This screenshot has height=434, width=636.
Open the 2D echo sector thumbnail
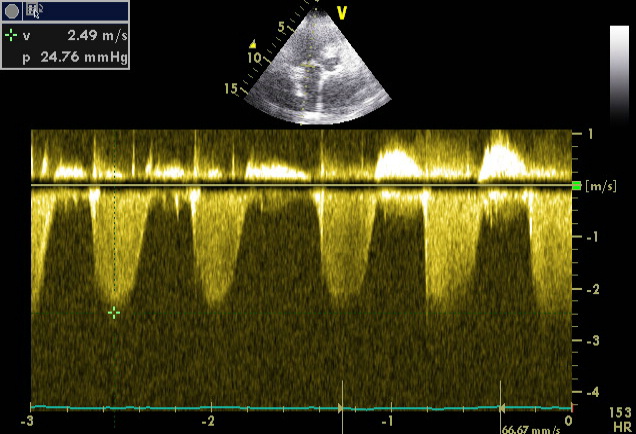[318, 66]
